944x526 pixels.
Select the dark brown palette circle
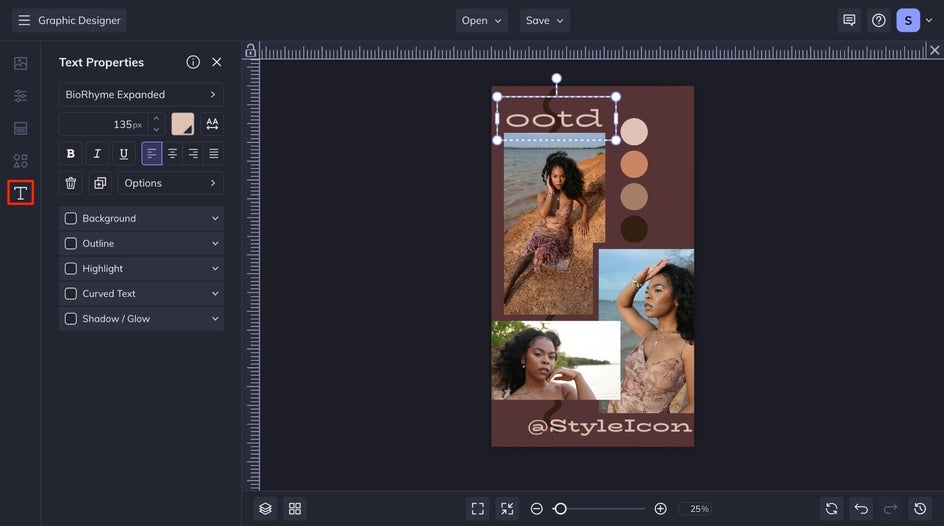(x=634, y=229)
